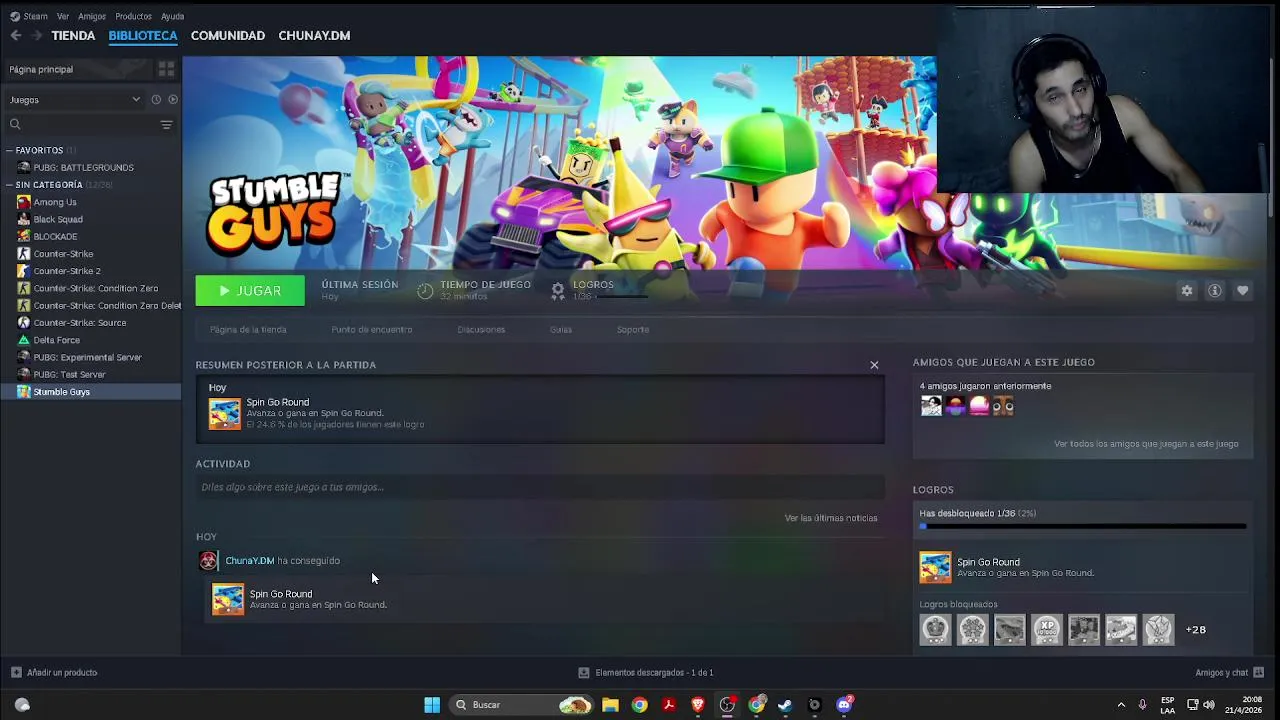Switch to COMUNIDAD tab
The width and height of the screenshot is (1280, 720).
click(228, 35)
